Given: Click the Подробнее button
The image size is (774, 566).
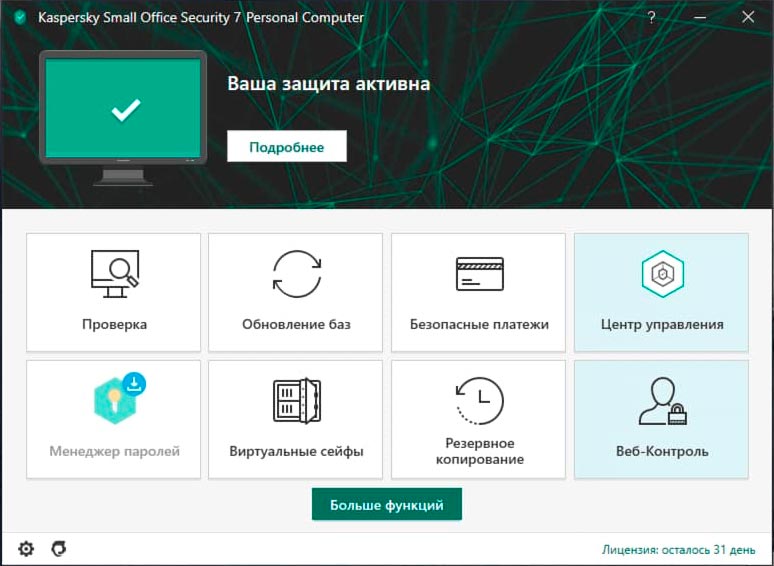Looking at the screenshot, I should point(286,146).
